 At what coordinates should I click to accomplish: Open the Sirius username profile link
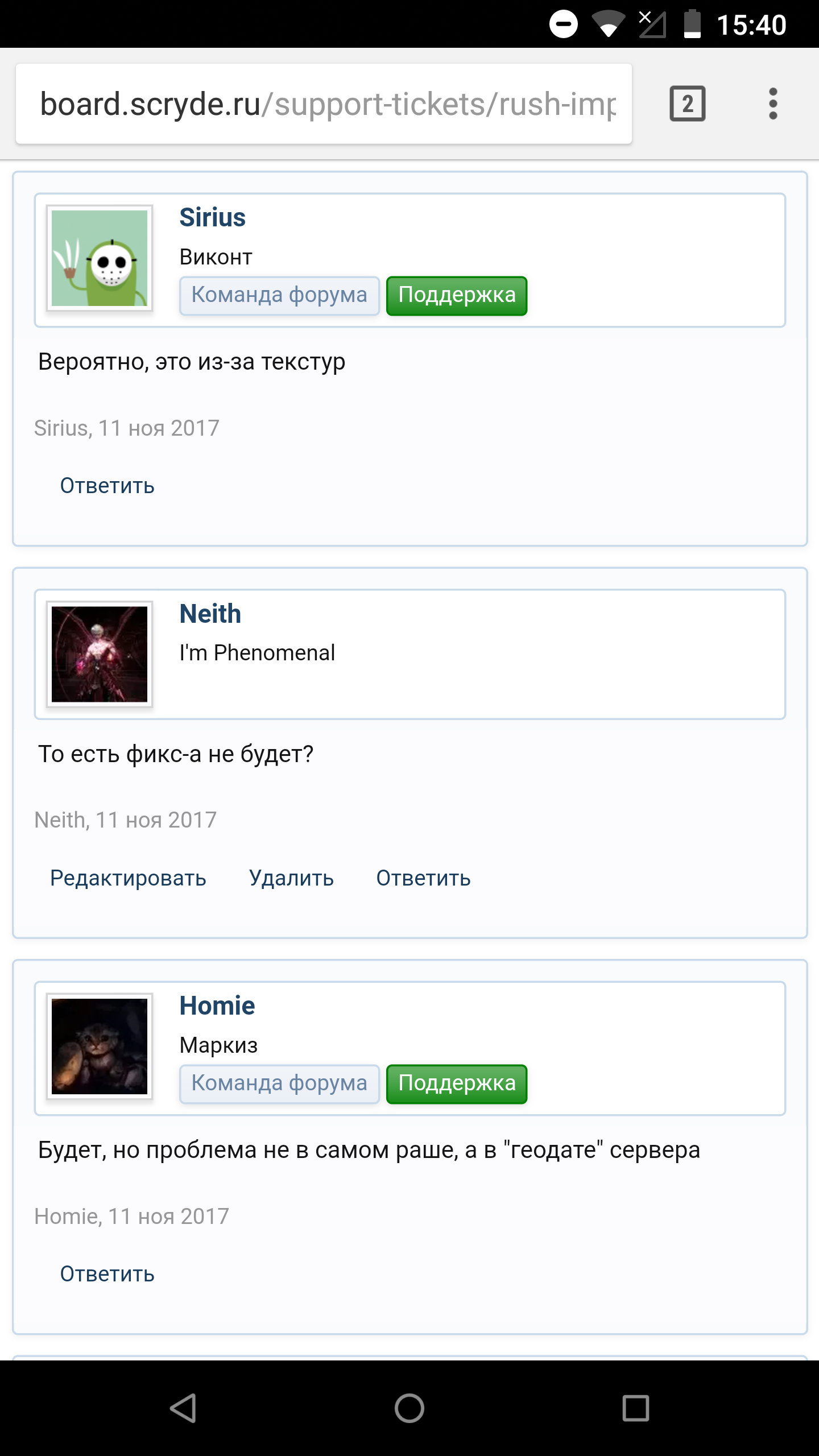213,217
